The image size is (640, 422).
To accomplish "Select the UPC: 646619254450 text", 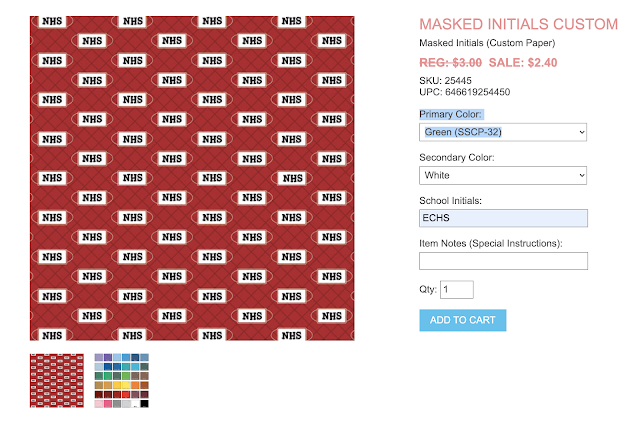I will (464, 92).
